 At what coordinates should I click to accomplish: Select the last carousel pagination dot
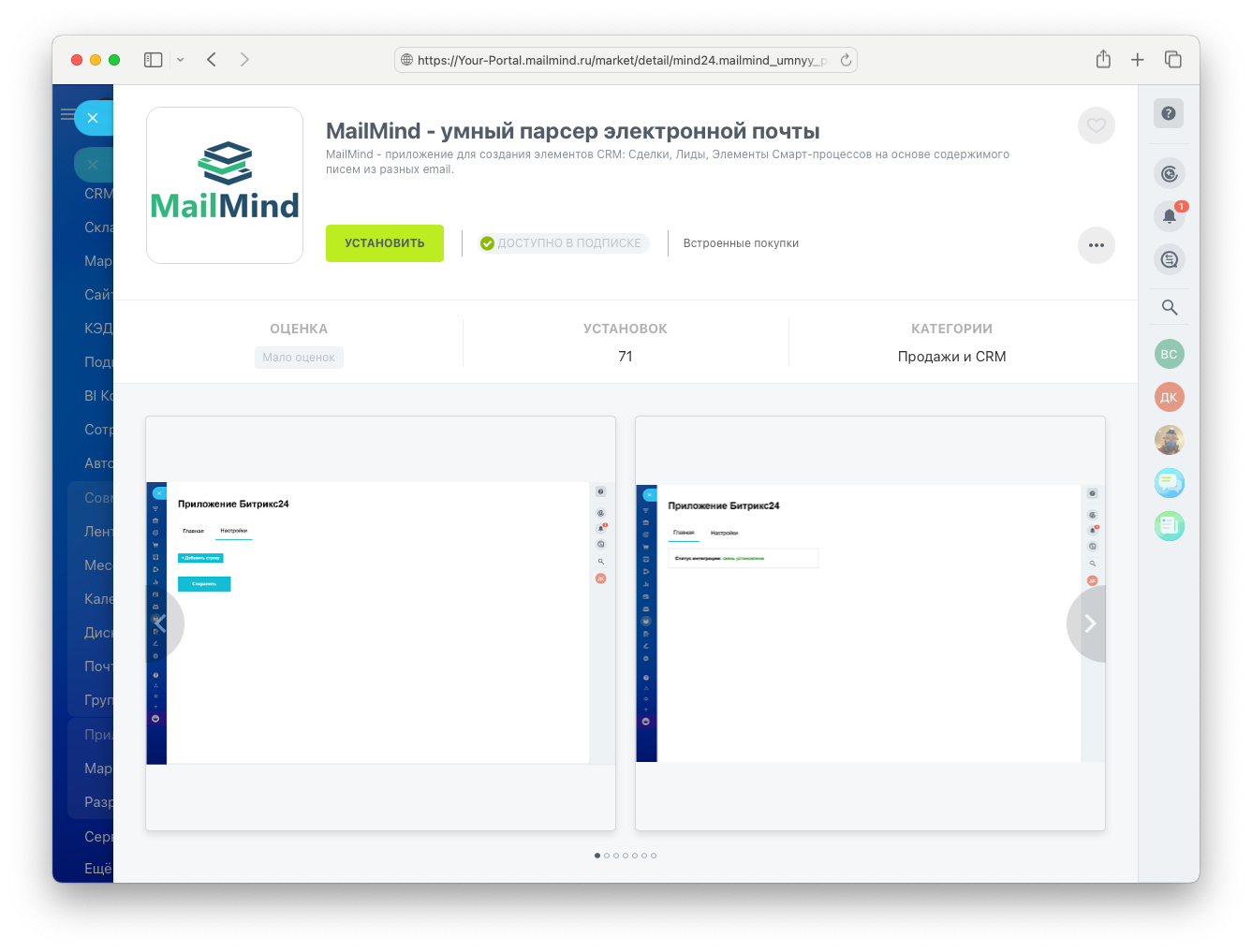(x=654, y=856)
